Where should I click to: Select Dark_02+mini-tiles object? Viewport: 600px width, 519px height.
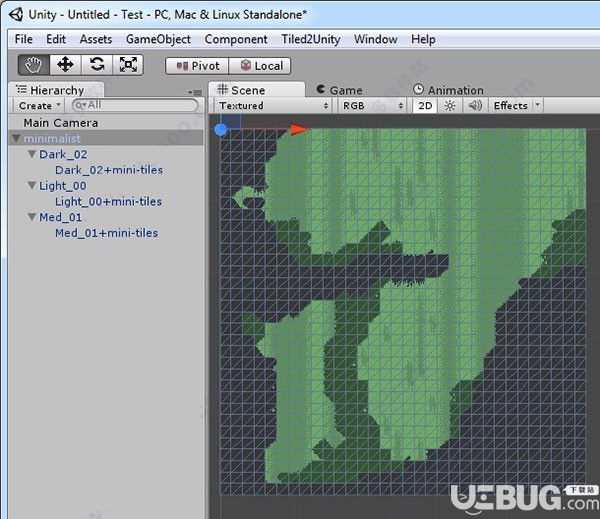point(109,170)
